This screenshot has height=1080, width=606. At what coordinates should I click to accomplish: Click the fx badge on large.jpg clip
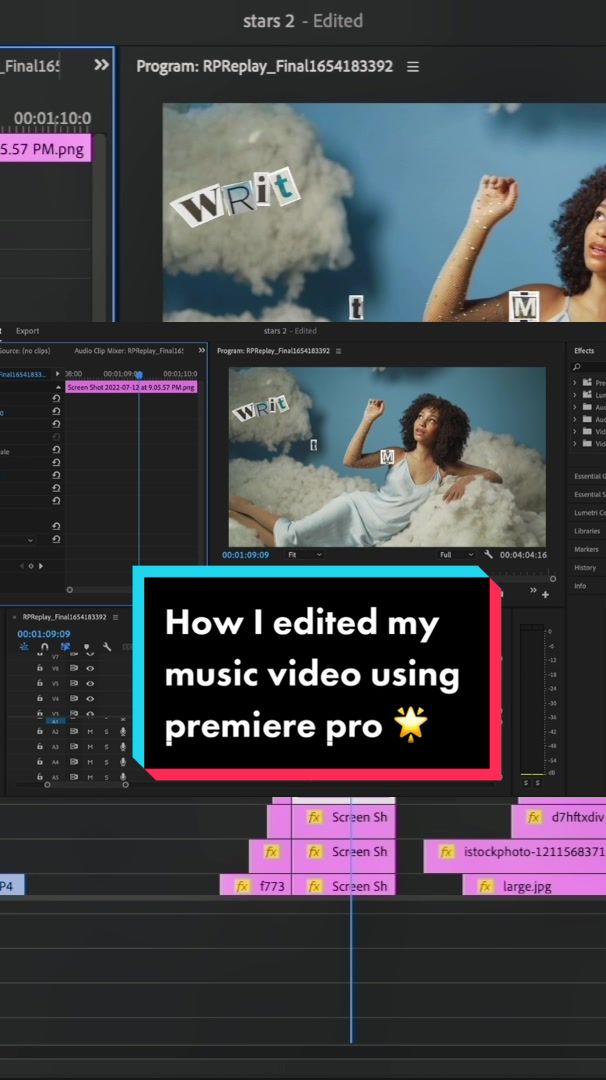pyautogui.click(x=485, y=886)
